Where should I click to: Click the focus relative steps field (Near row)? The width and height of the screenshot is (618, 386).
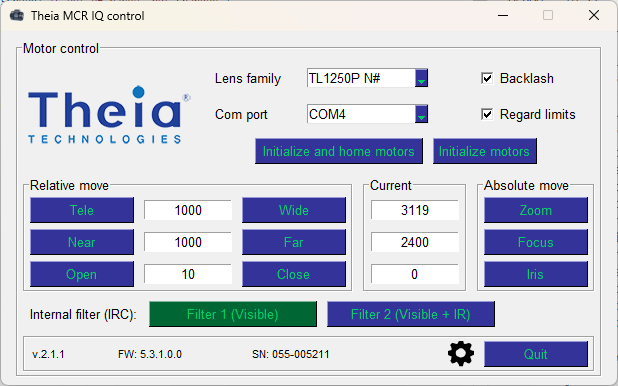pyautogui.click(x=188, y=242)
